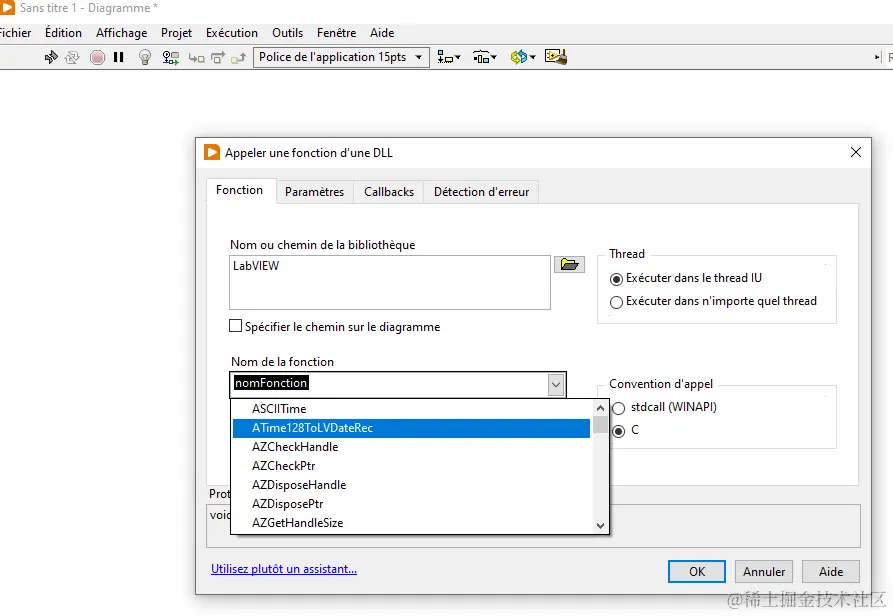Open the application font dropdown
Image resolution: width=893 pixels, height=616 pixels.
341,57
